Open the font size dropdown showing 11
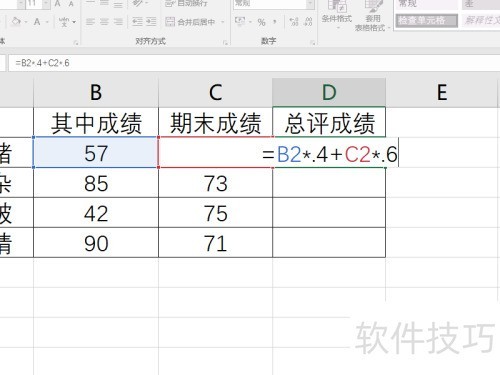The width and height of the screenshot is (500, 375). click(46, 4)
